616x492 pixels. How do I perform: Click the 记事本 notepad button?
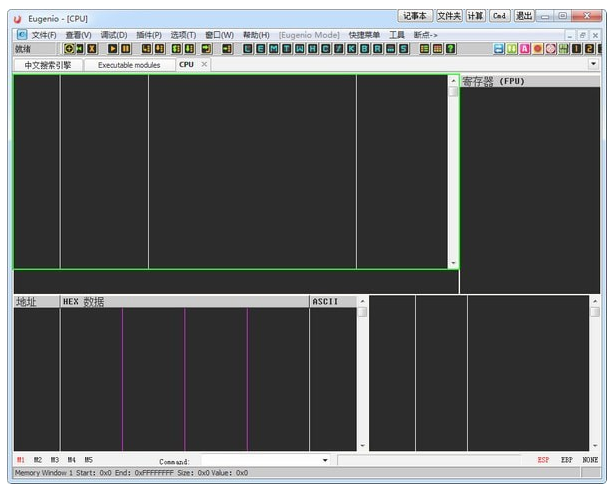point(414,16)
